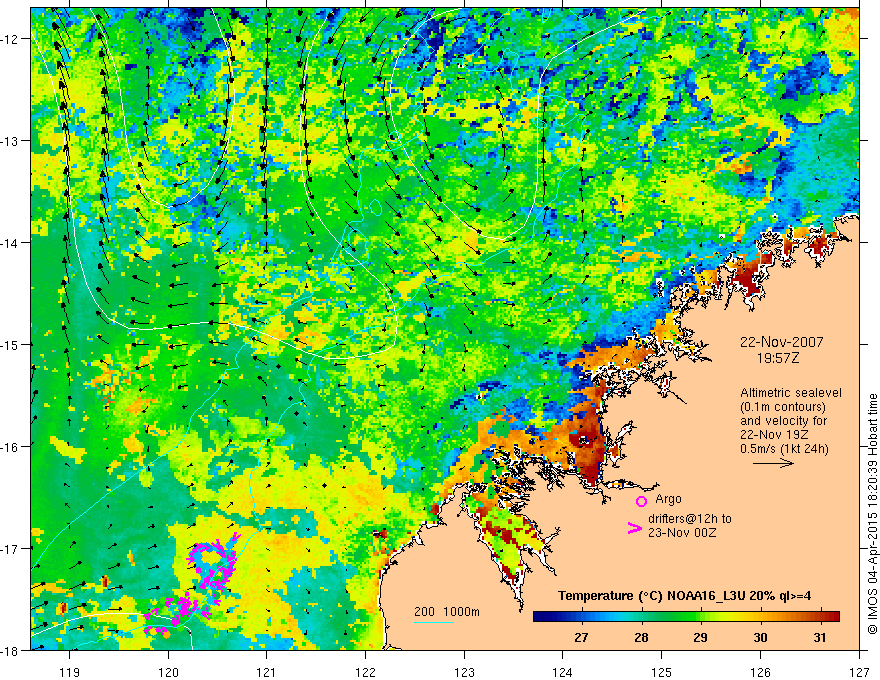Click the longitude axis label 125
Image resolution: width=880 pixels, height=680 pixels.
pos(662,672)
